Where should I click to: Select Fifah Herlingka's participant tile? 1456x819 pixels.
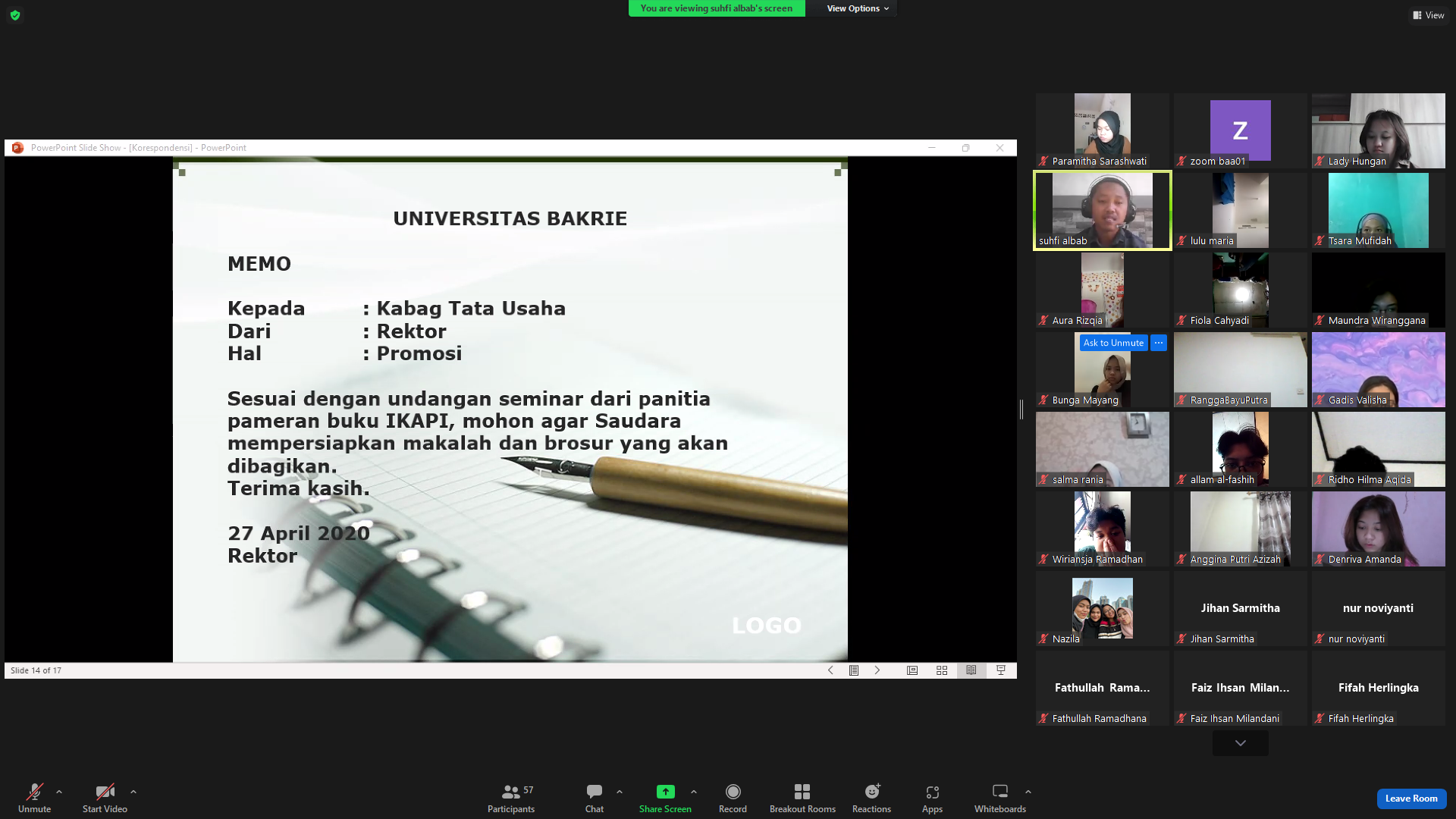click(1379, 688)
